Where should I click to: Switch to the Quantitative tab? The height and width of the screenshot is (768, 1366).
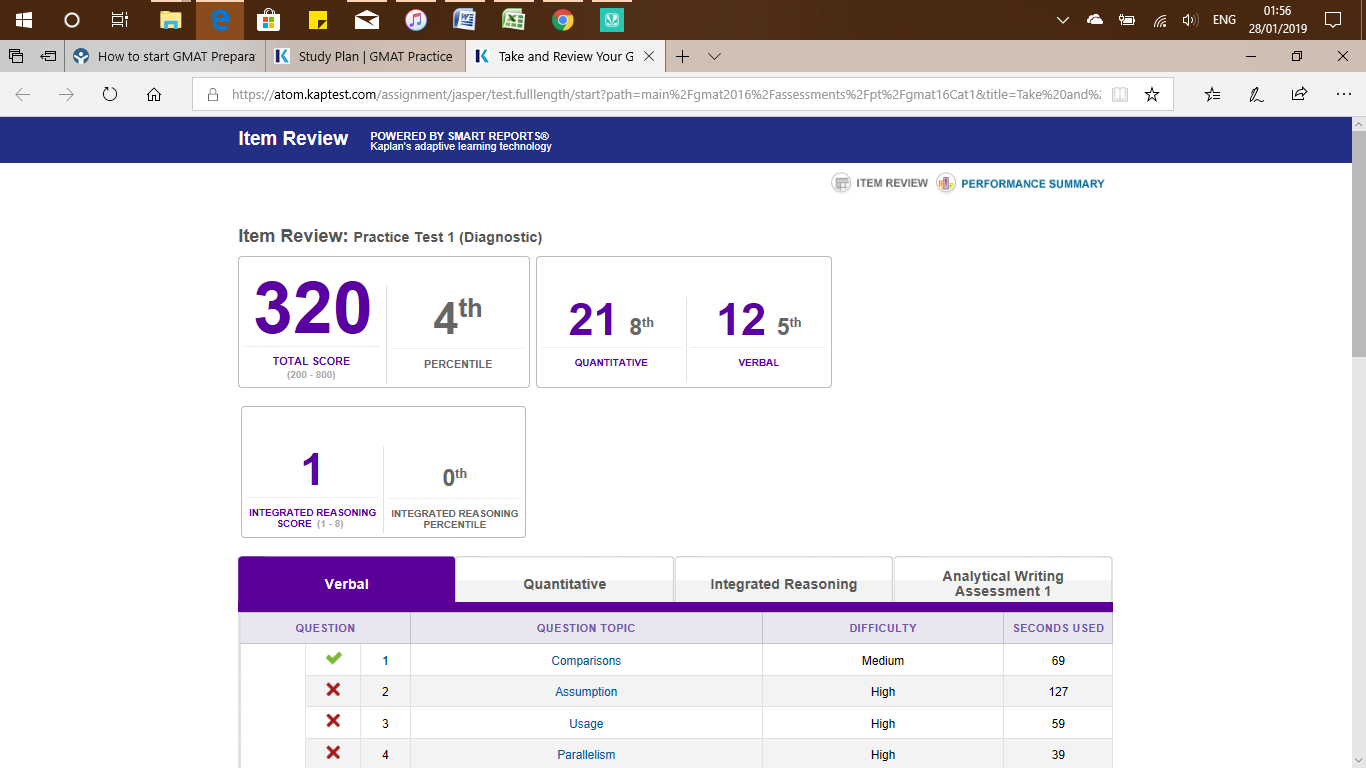tap(564, 584)
